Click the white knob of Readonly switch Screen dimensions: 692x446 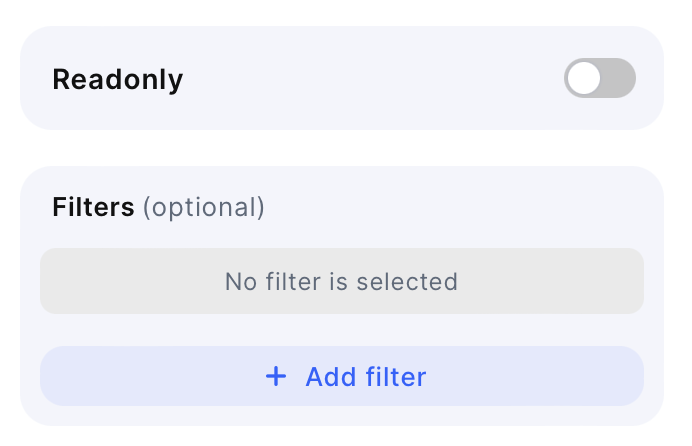coord(584,78)
